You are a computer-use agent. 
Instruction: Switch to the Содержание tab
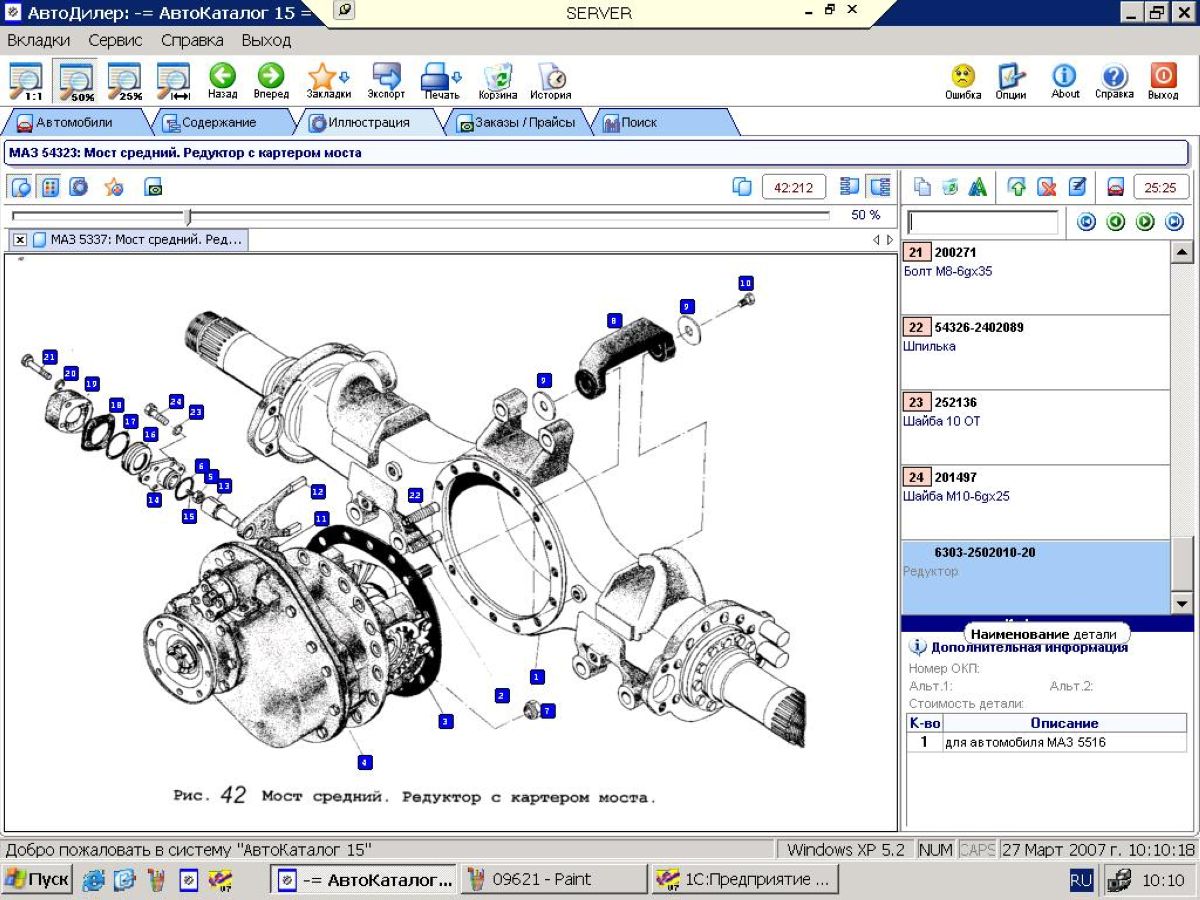tap(218, 122)
